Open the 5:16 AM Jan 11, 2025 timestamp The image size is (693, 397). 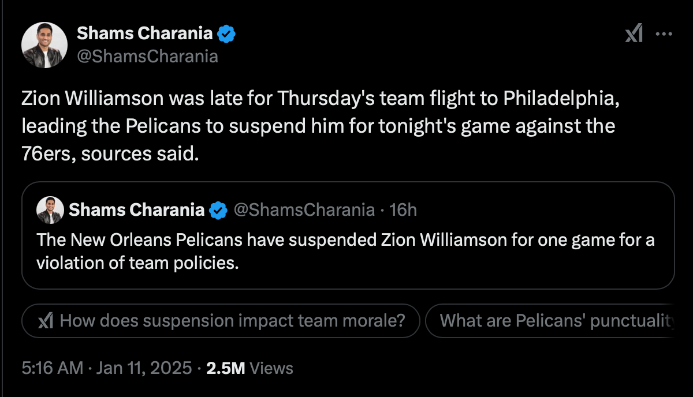[107, 368]
